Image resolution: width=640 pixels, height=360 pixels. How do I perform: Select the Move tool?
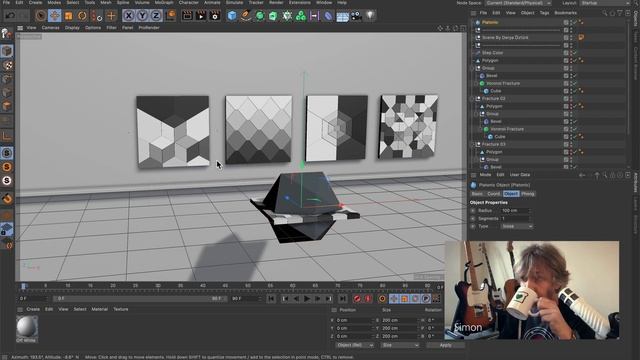(x=54, y=16)
